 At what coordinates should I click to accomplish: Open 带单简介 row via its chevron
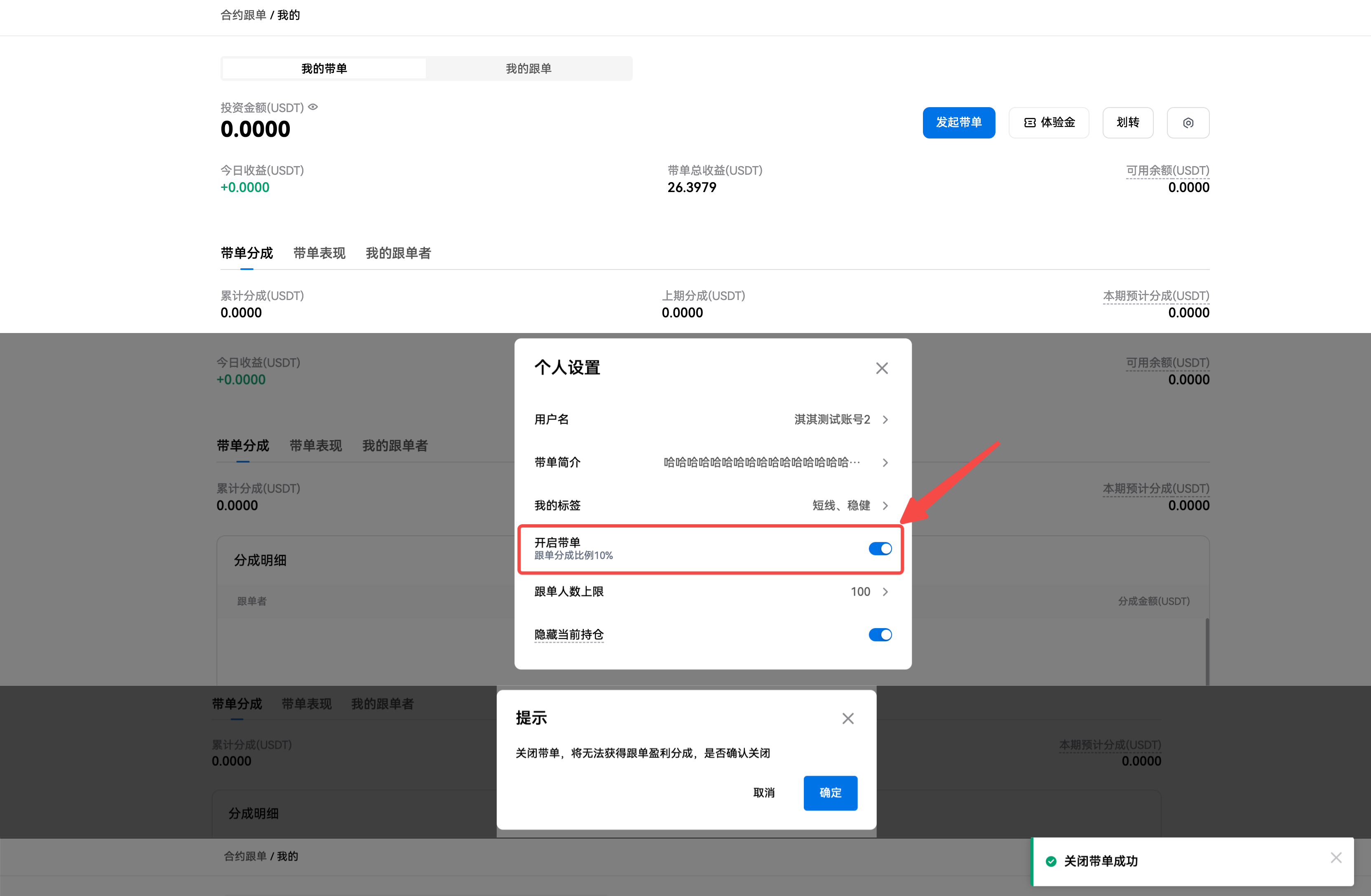(885, 462)
